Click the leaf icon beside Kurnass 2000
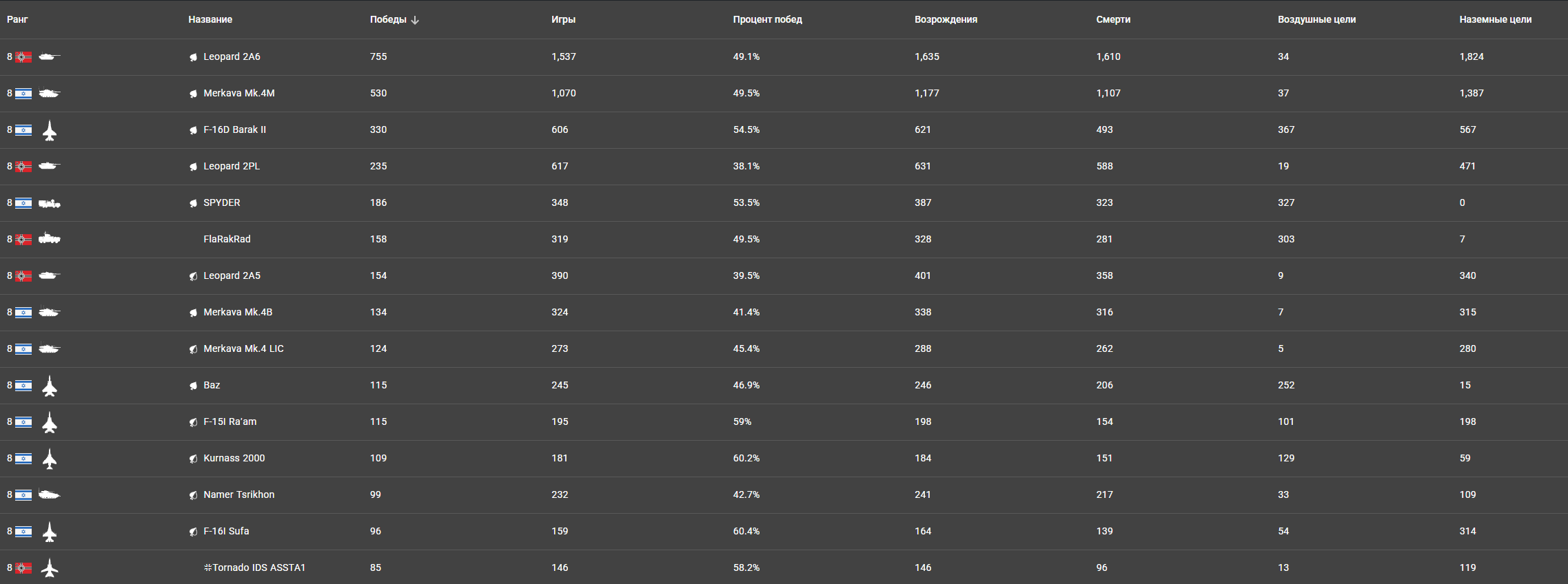1568x584 pixels. 194,459
